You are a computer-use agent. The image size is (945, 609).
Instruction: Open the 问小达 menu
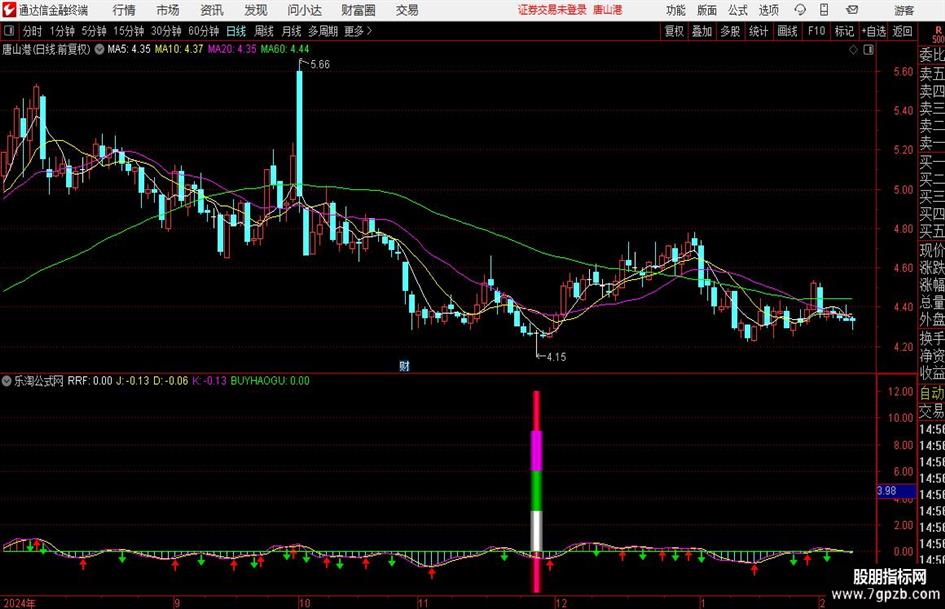point(304,10)
